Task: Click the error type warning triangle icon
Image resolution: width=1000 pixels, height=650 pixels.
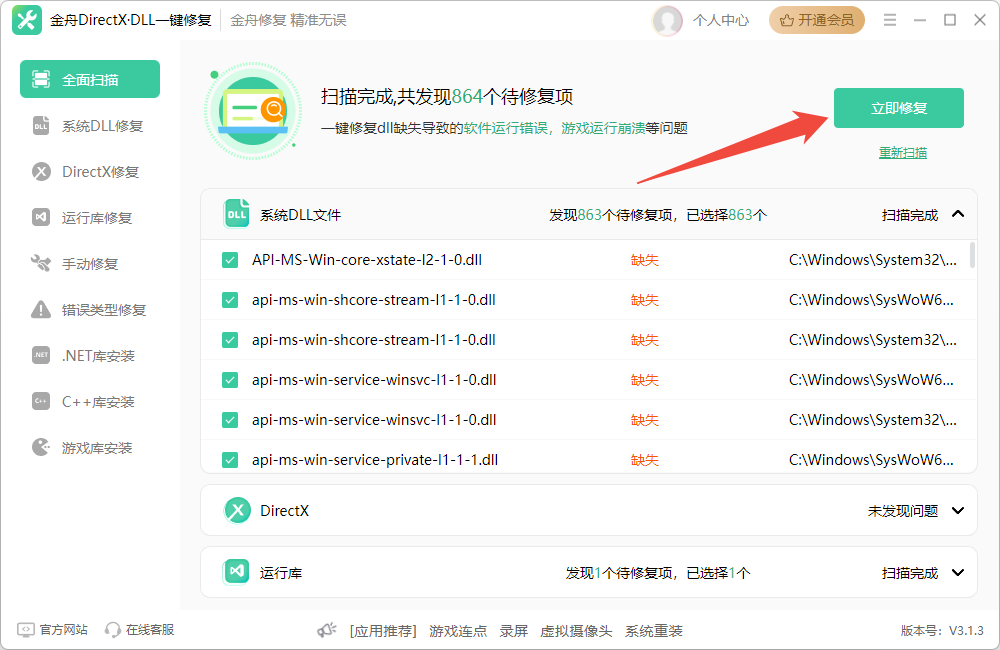Action: [x=41, y=309]
